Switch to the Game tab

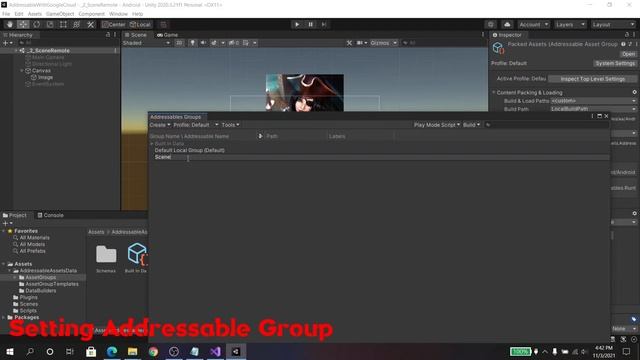pyautogui.click(x=167, y=35)
